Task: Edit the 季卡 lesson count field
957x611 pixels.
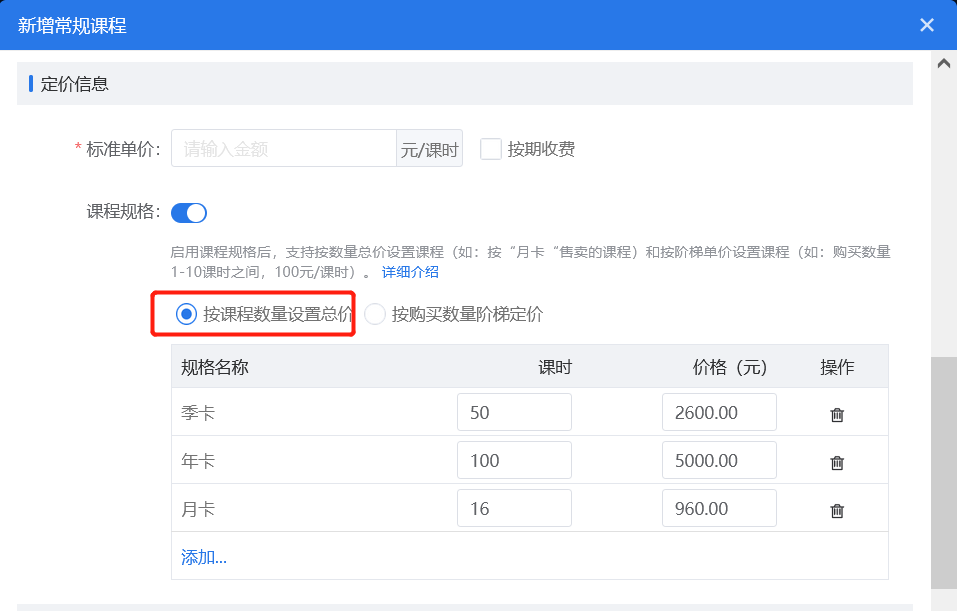Action: point(514,411)
